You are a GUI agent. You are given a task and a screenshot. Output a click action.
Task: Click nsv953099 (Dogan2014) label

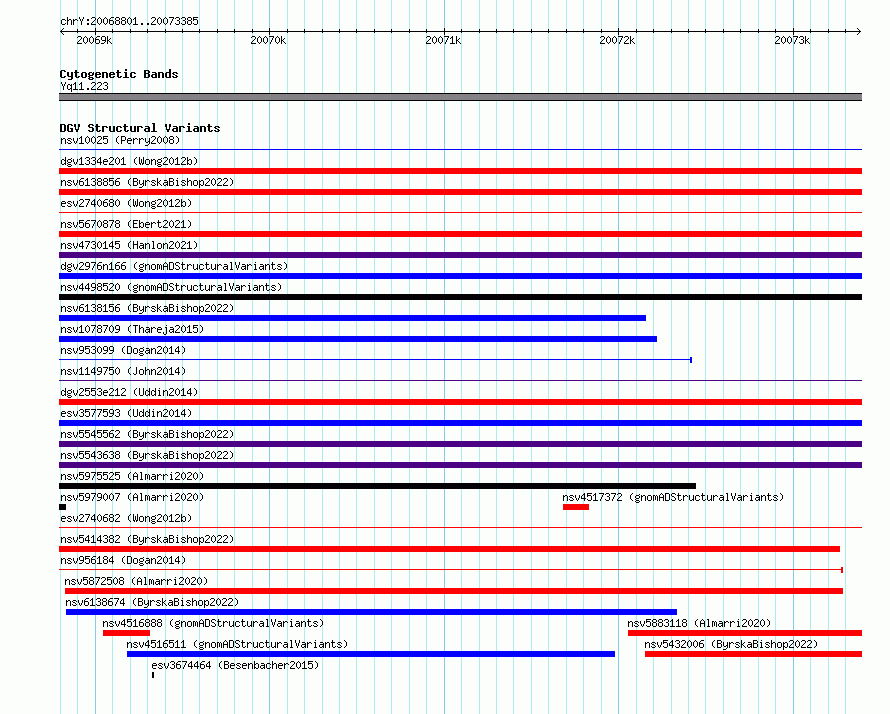(123, 350)
